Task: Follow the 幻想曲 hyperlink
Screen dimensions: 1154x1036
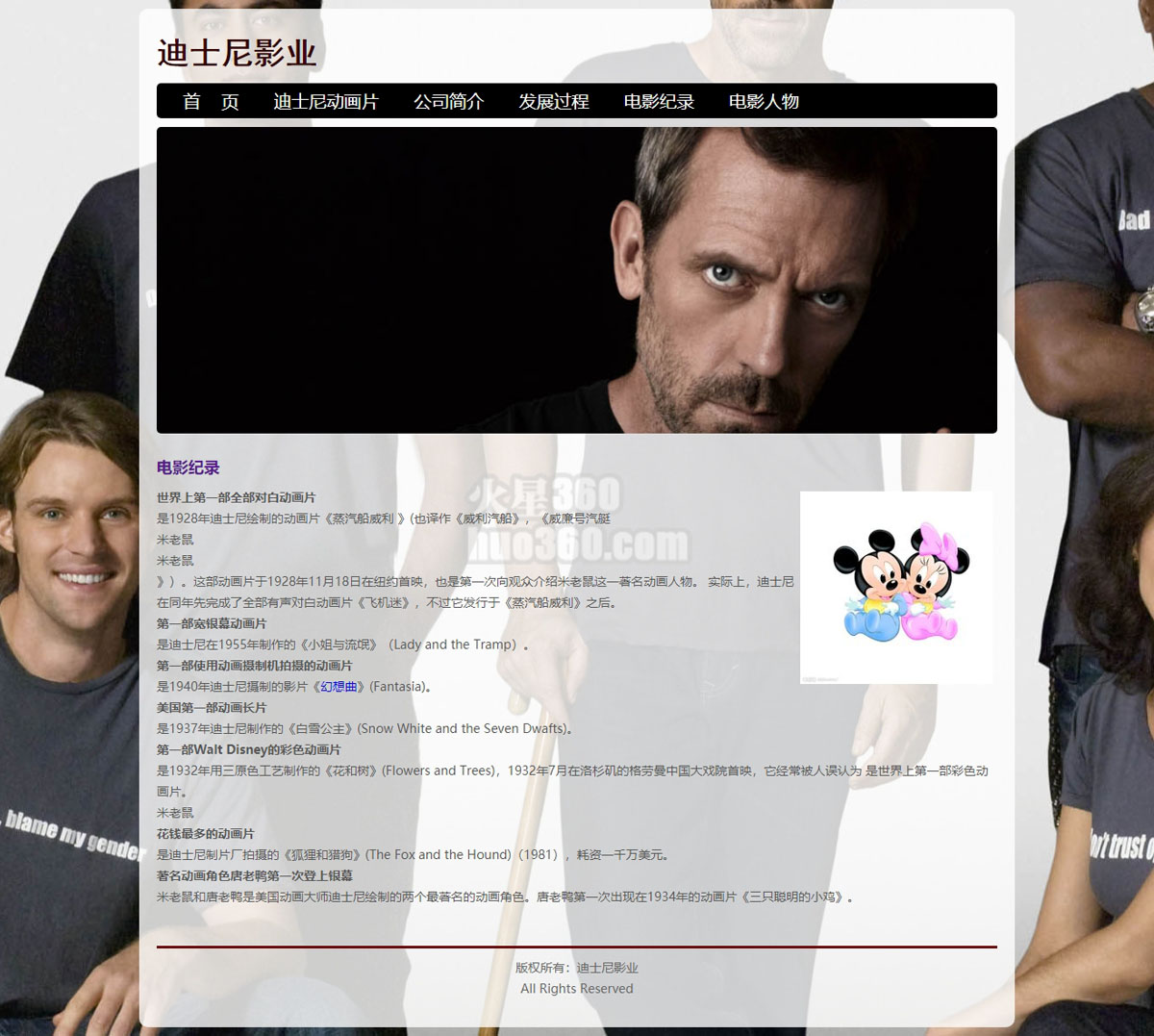Action: click(339, 687)
